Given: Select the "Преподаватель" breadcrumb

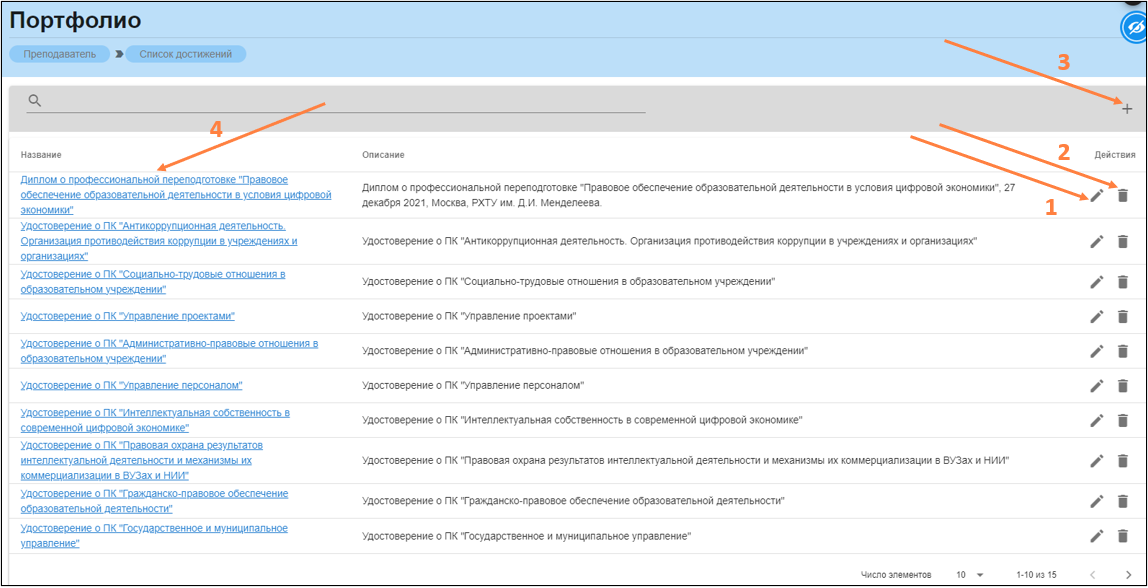Looking at the screenshot, I should click(60, 54).
